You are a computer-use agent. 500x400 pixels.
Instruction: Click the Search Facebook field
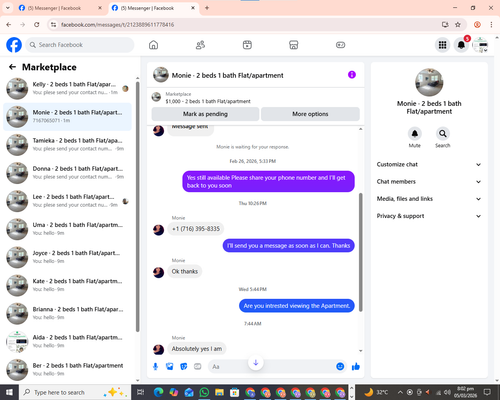(80, 45)
